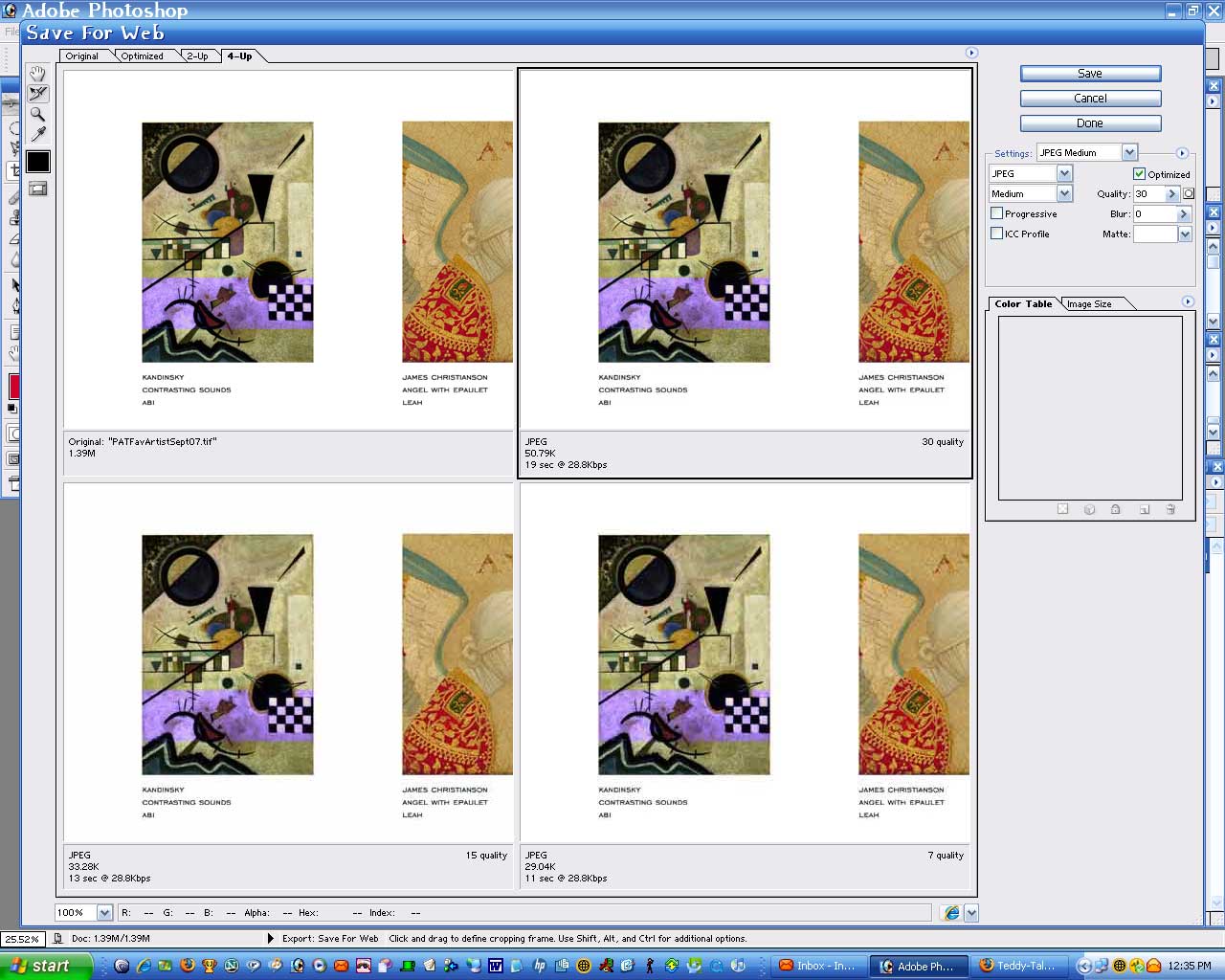The image size is (1225, 980).
Task: Switch to the 2-Up tab
Action: click(197, 56)
